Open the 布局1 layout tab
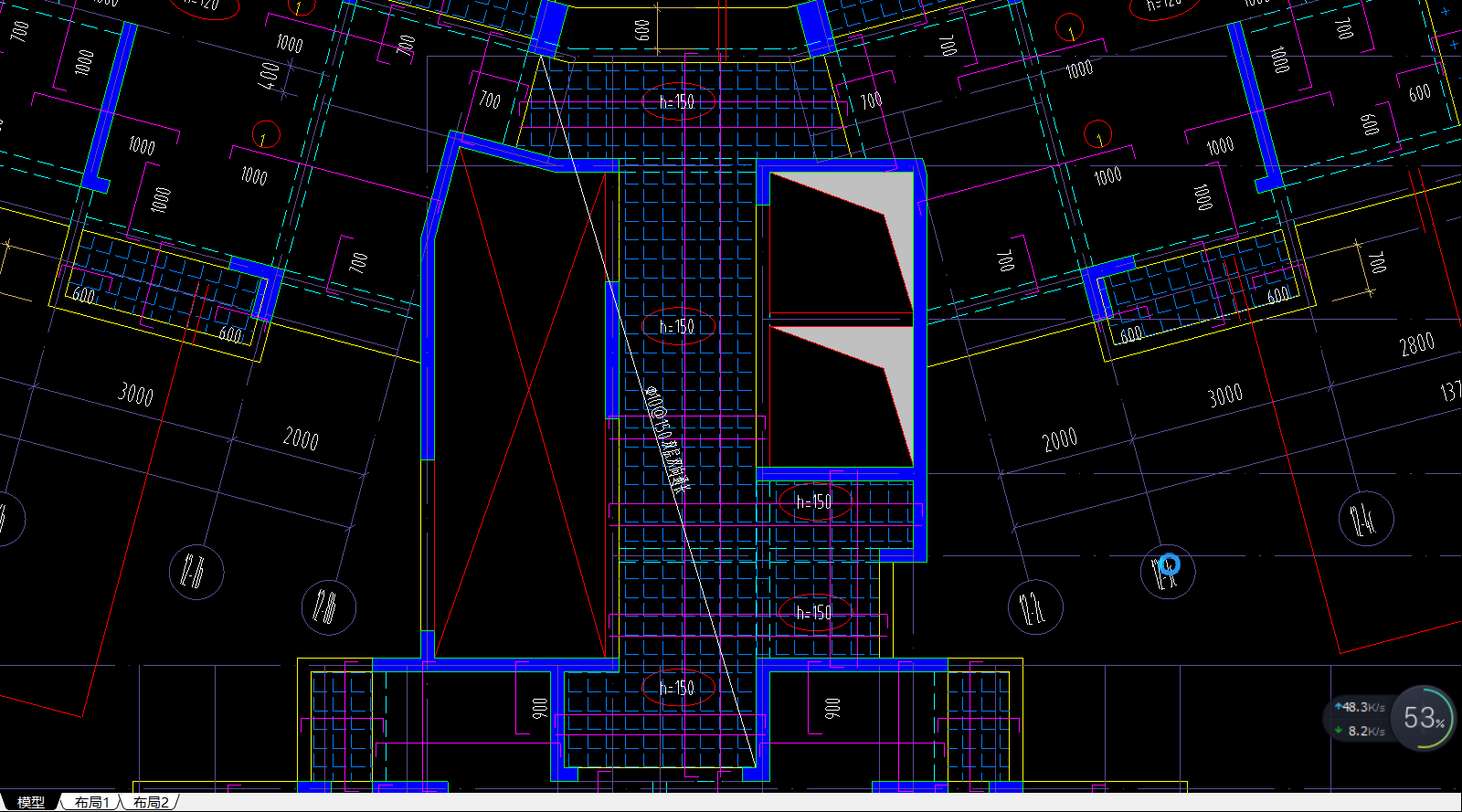The height and width of the screenshot is (812, 1462). pos(91,802)
